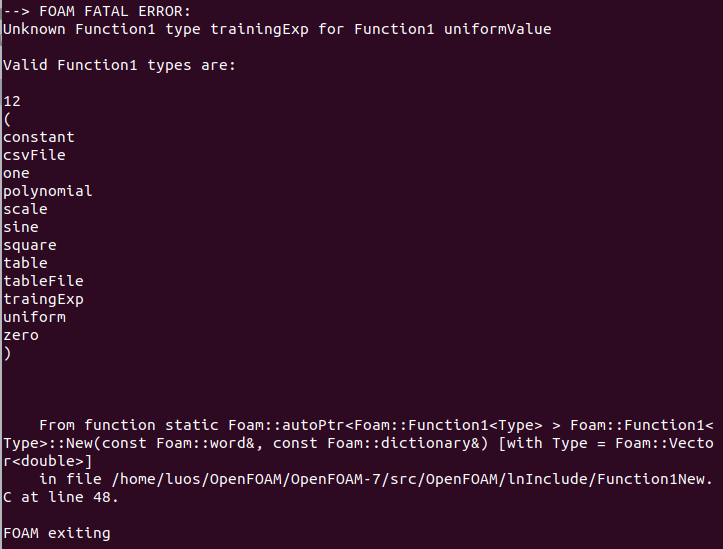This screenshot has height=549, width=723.
Task: Click the 'scale' type entry
Action: tap(26, 209)
